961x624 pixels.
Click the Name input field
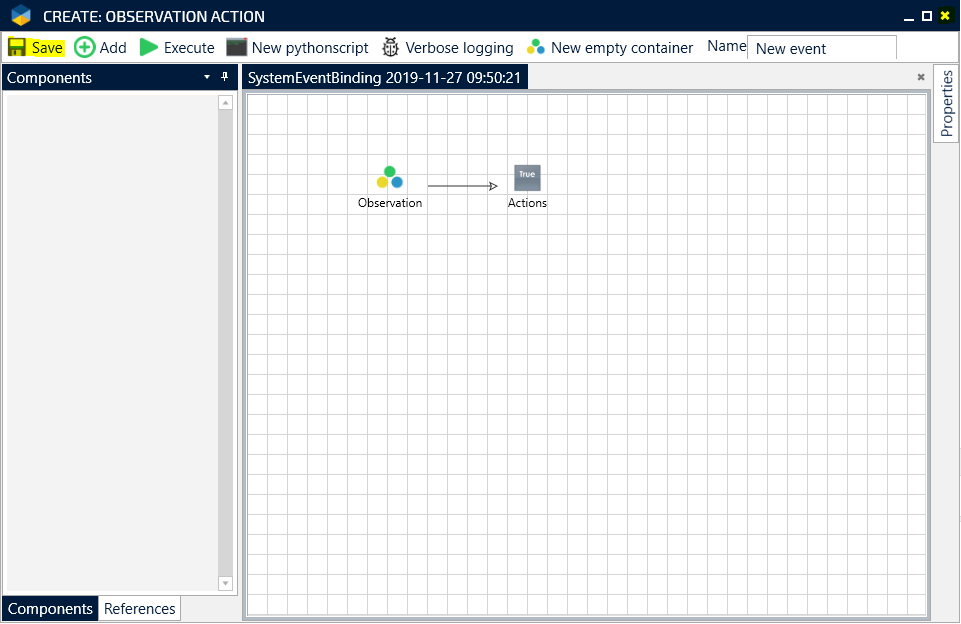pyautogui.click(x=821, y=48)
